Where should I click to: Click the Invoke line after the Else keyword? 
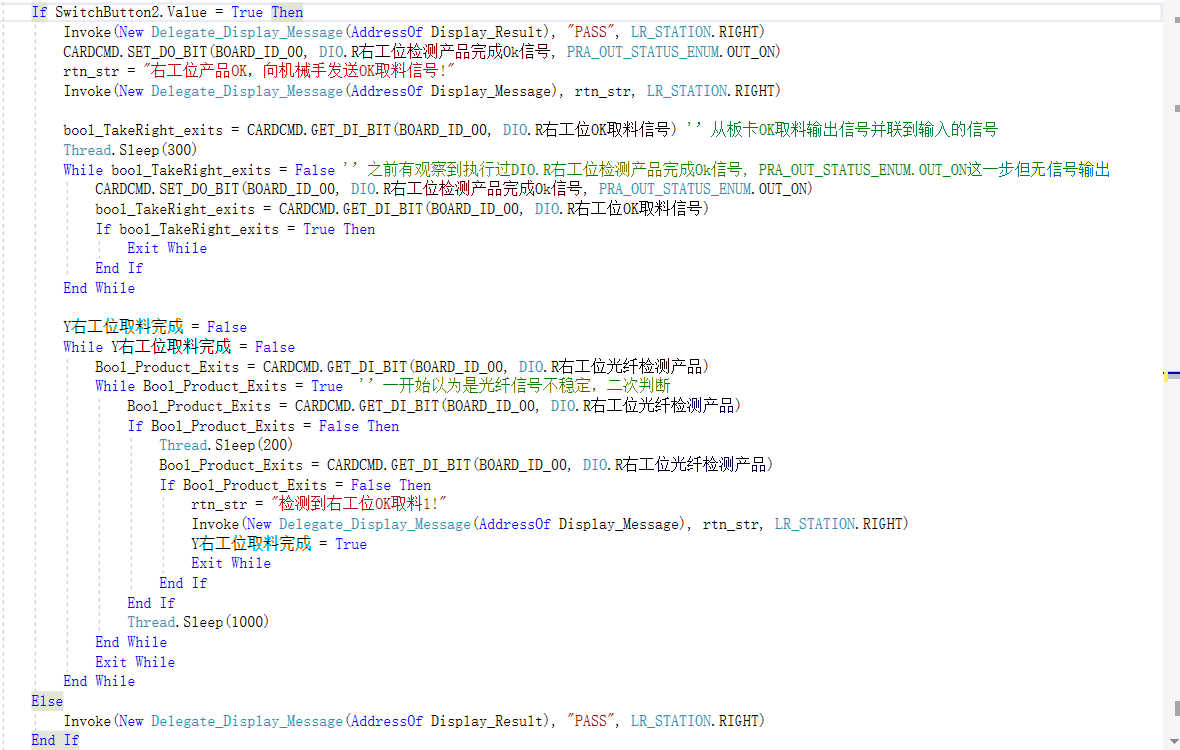[414, 721]
